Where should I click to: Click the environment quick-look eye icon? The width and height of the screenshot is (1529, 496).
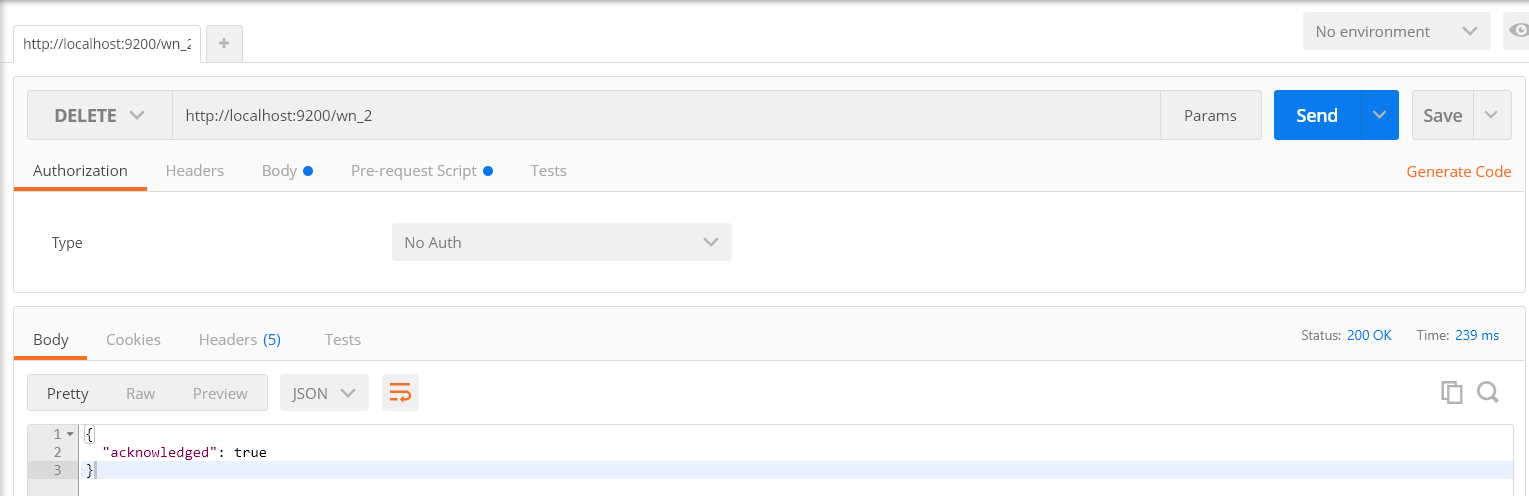click(1518, 31)
